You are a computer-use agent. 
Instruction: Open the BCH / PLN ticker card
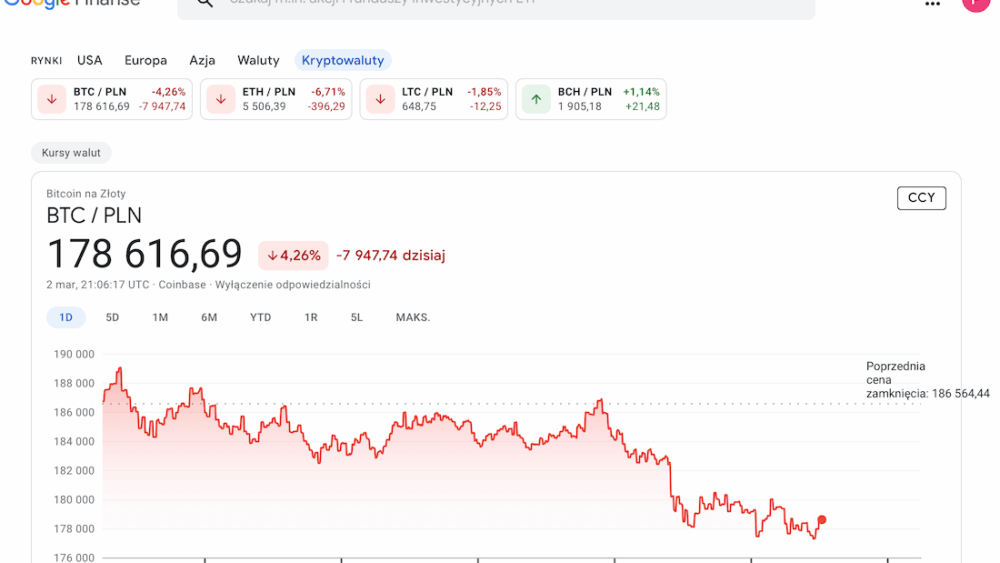pyautogui.click(x=591, y=99)
